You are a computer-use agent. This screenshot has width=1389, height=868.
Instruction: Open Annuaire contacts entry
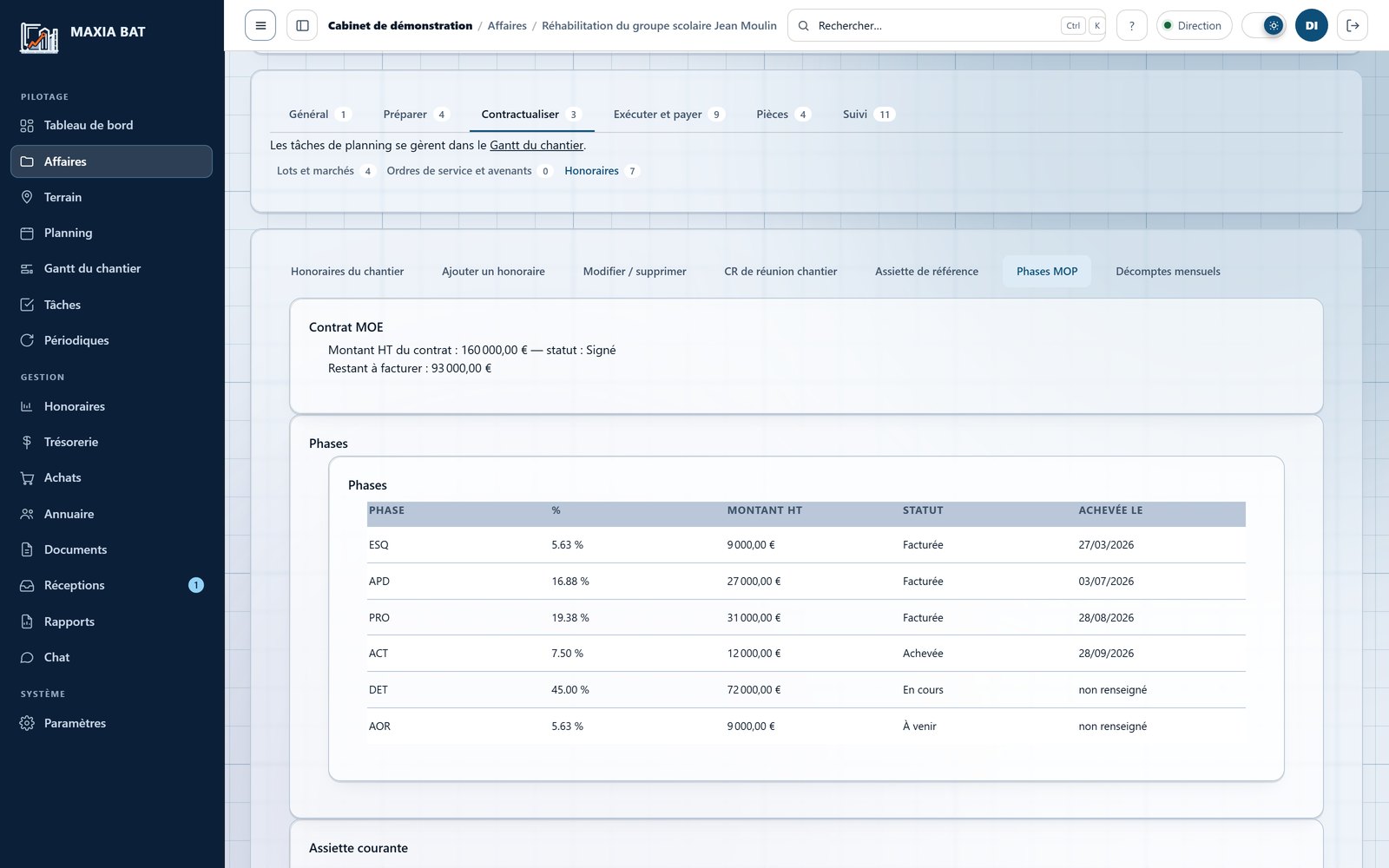pos(111,514)
